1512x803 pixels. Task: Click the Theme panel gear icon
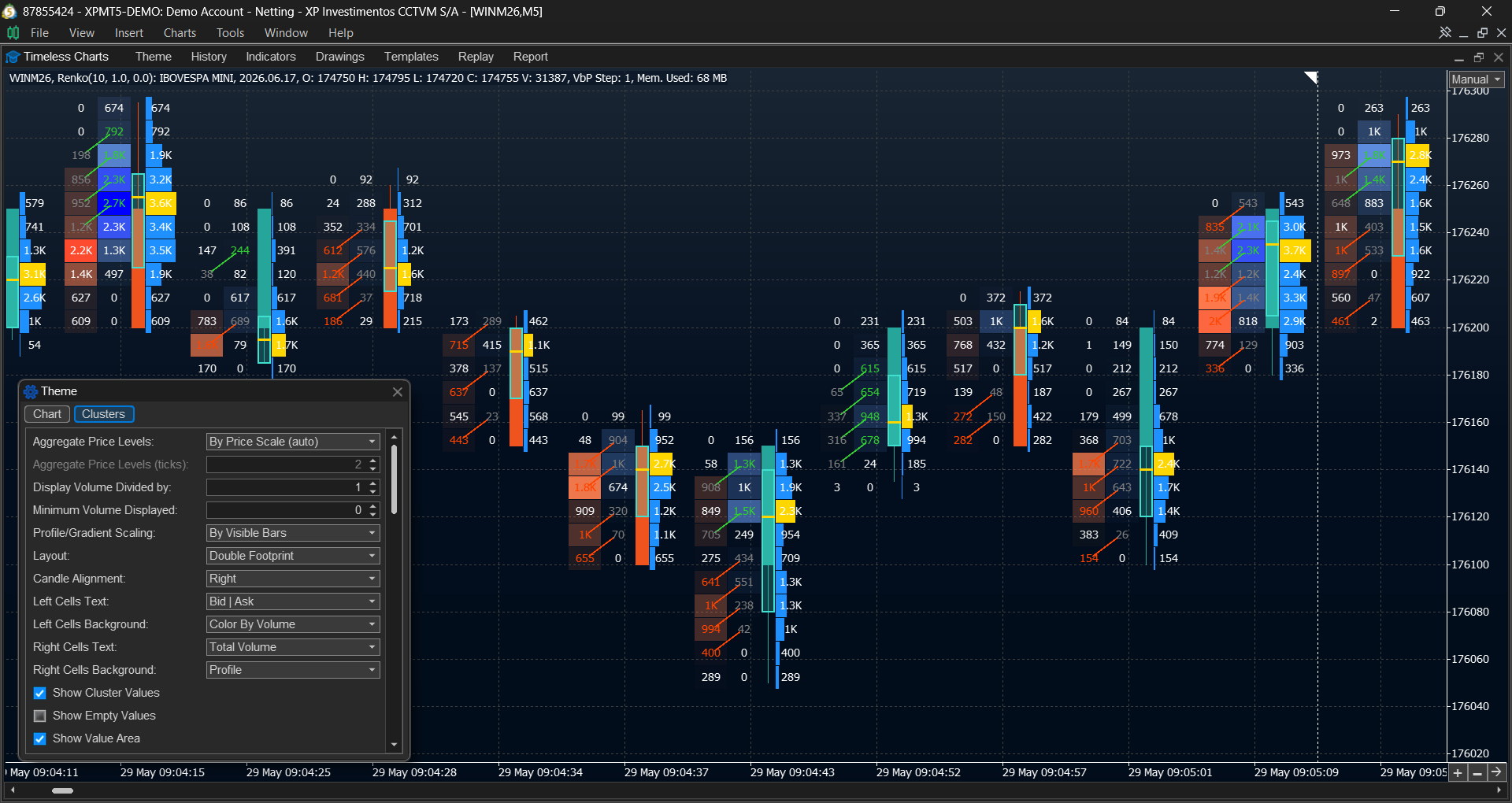[x=31, y=392]
